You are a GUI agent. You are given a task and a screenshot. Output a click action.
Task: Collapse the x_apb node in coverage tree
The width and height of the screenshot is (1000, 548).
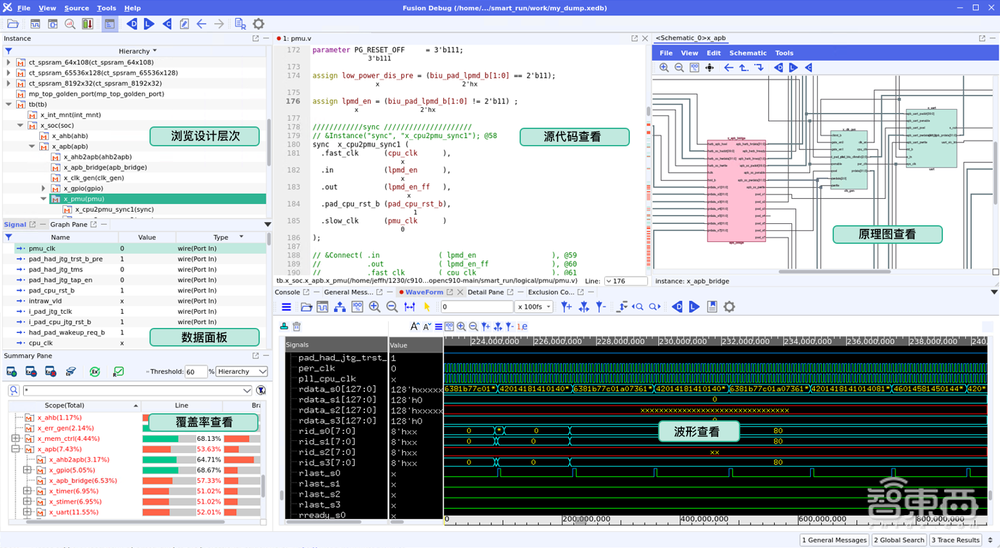coord(15,450)
